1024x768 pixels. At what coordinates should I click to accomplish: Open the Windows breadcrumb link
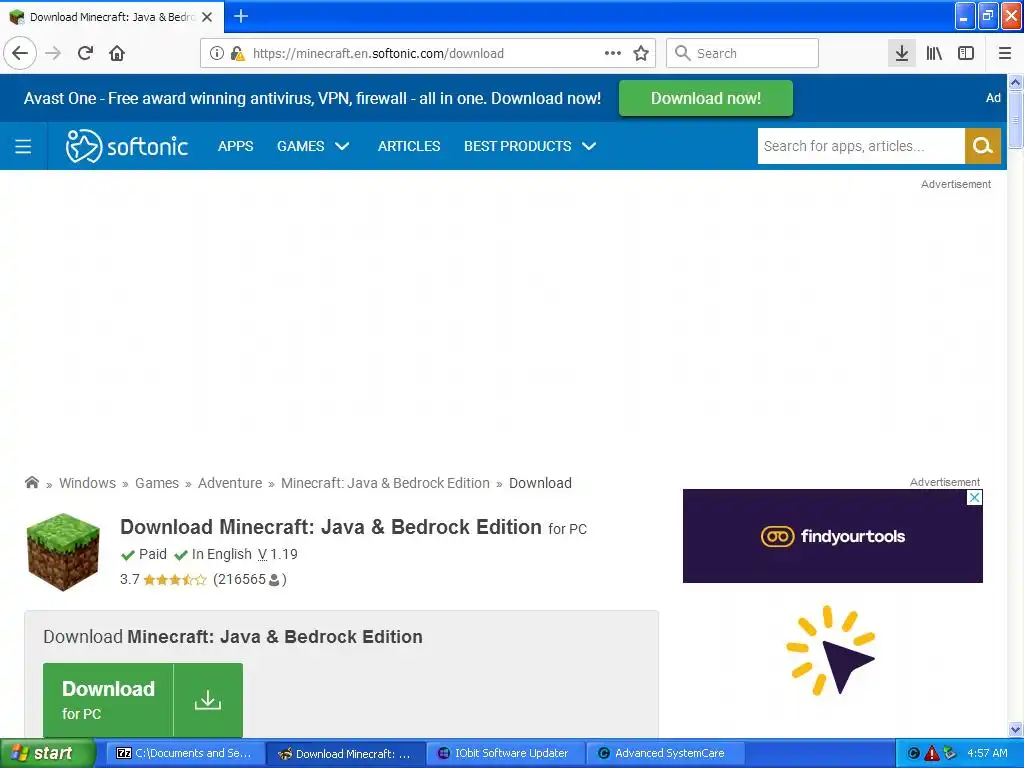88,483
